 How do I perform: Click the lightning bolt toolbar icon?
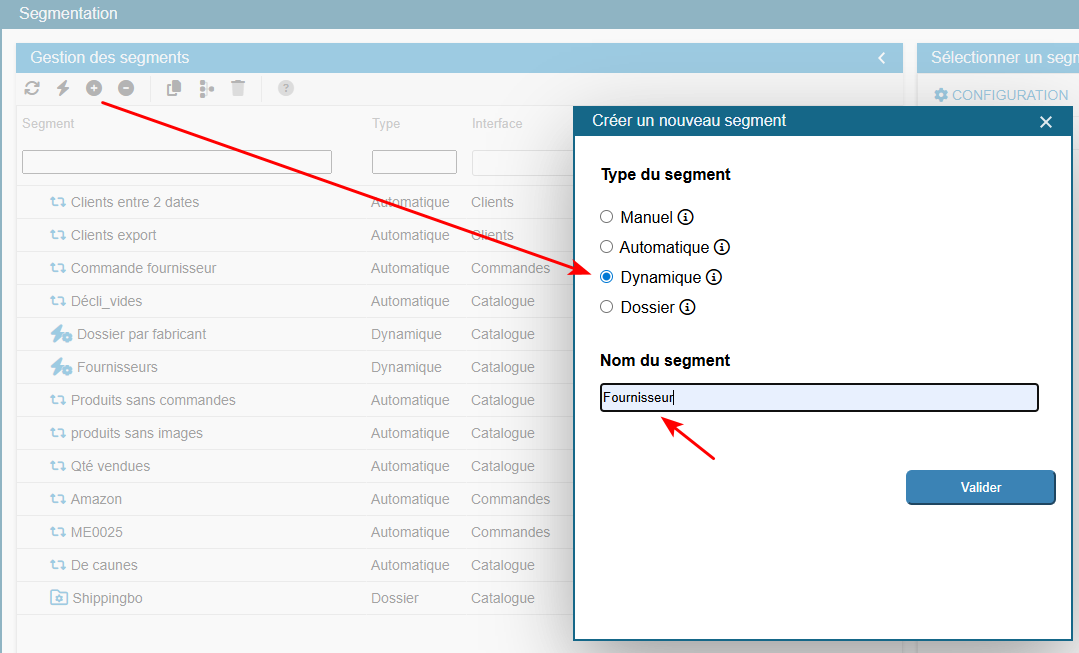coord(63,88)
